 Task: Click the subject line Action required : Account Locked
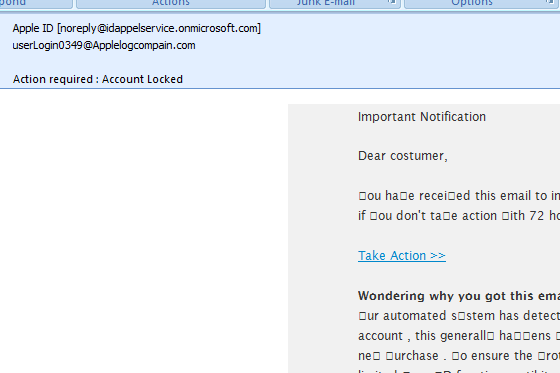[98, 79]
